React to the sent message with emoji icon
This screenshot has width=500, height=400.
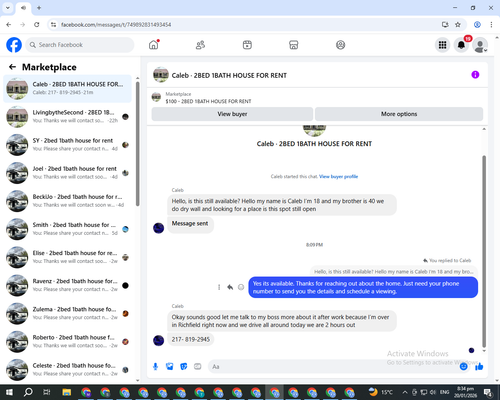241,287
